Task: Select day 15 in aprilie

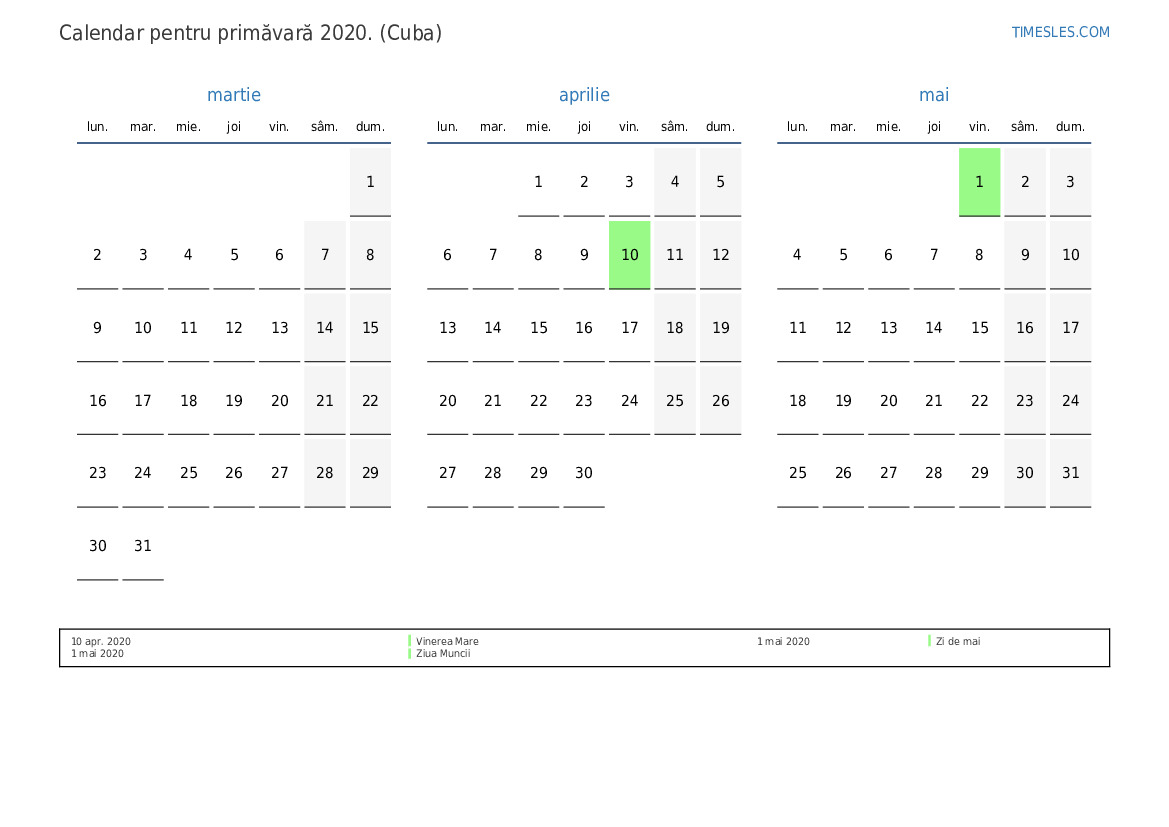Action: (538, 328)
